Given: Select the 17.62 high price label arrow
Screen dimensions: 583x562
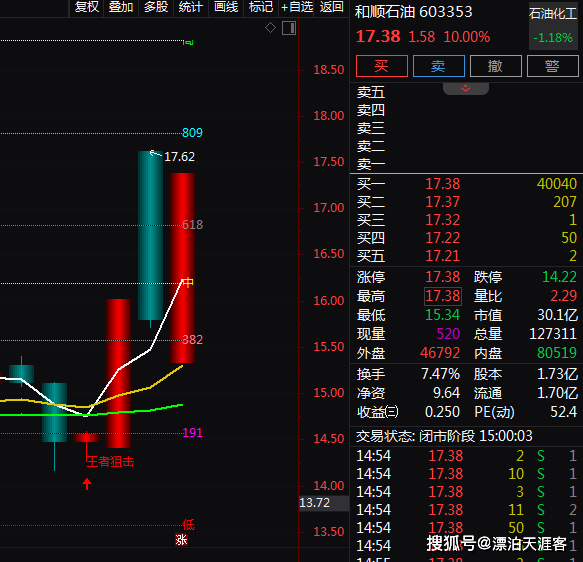Looking at the screenshot, I should click(x=156, y=154).
